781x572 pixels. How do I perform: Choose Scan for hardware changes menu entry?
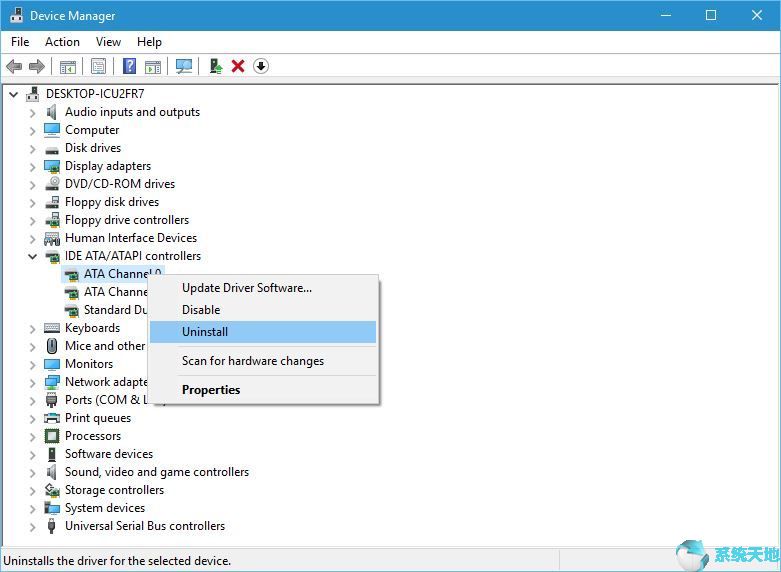tap(262, 361)
